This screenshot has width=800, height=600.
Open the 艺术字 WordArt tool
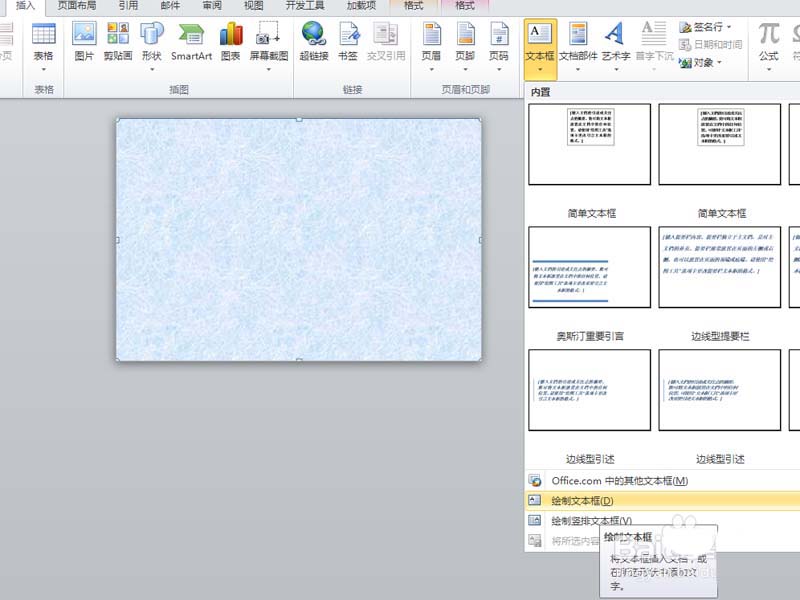[616, 41]
